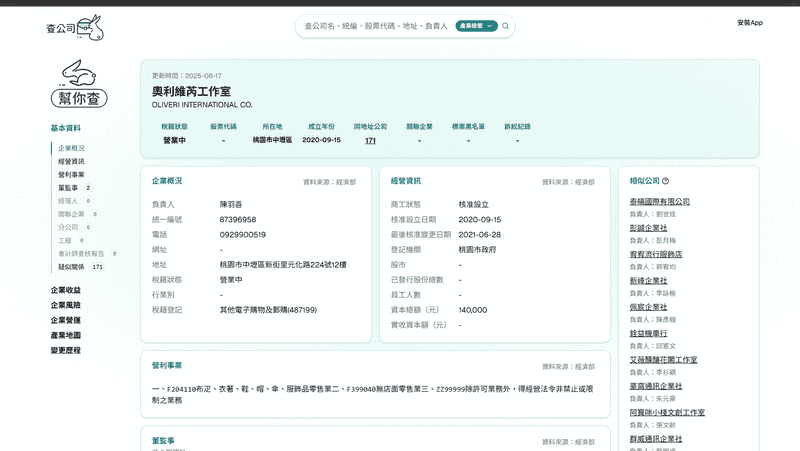Click 資料來源：經濟部 in 營利事業 card
Screen dimensions: 800x451
pyautogui.click(x=568, y=367)
